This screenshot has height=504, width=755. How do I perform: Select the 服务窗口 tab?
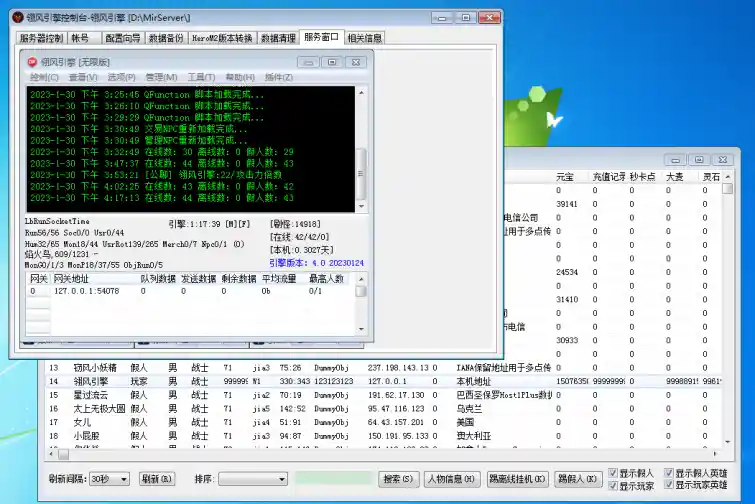pos(321,37)
